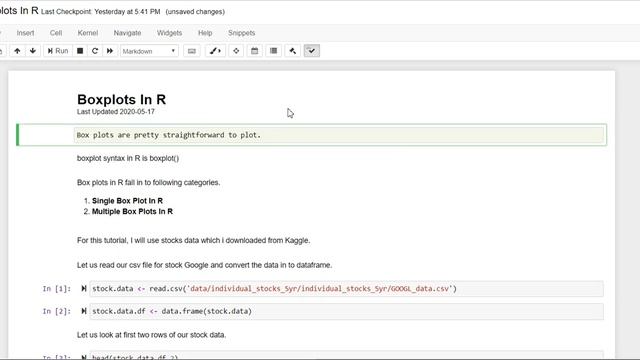Toggle the table of contents icon

[x=273, y=51]
